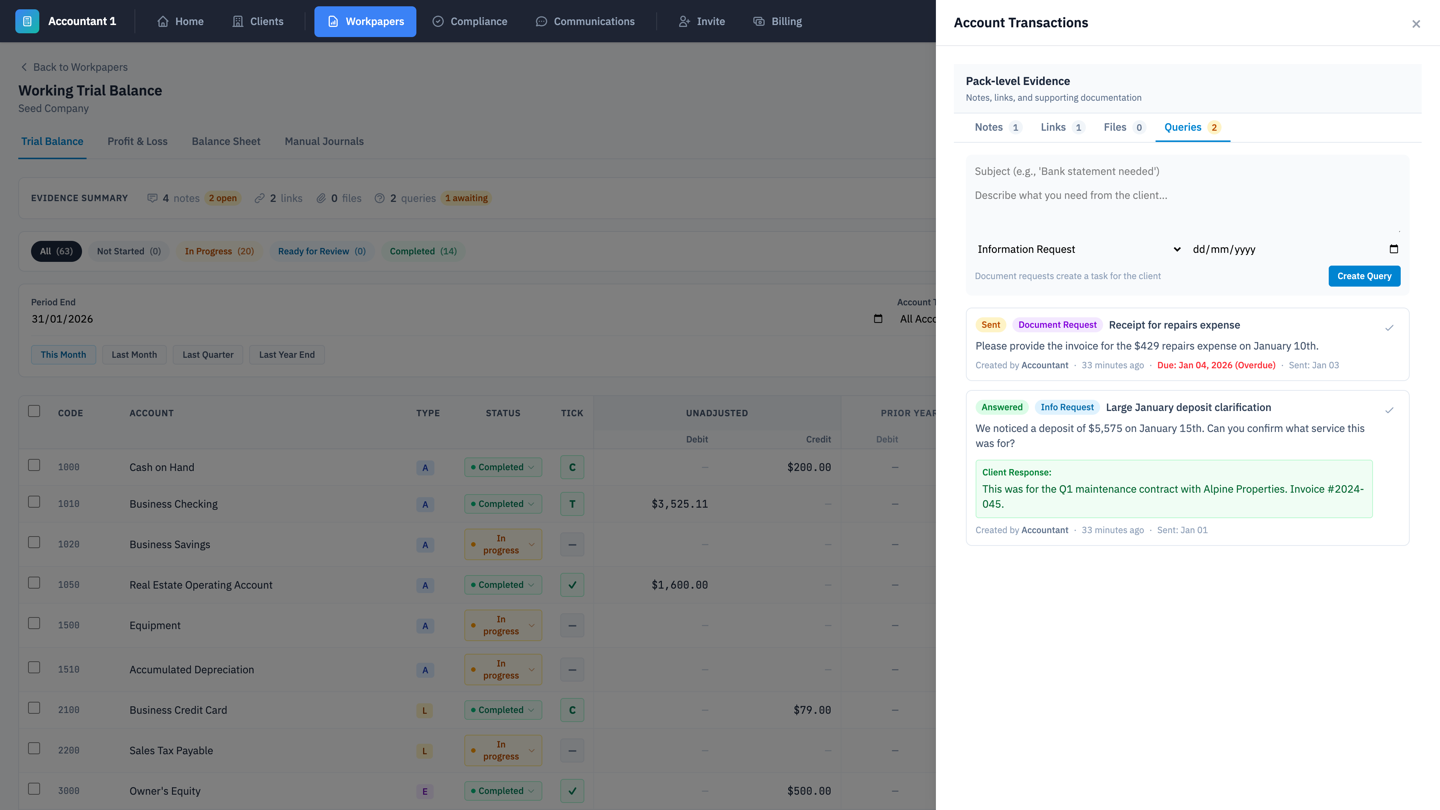Open the calendar picker for query due date
The height and width of the screenshot is (810, 1440).
click(1393, 249)
